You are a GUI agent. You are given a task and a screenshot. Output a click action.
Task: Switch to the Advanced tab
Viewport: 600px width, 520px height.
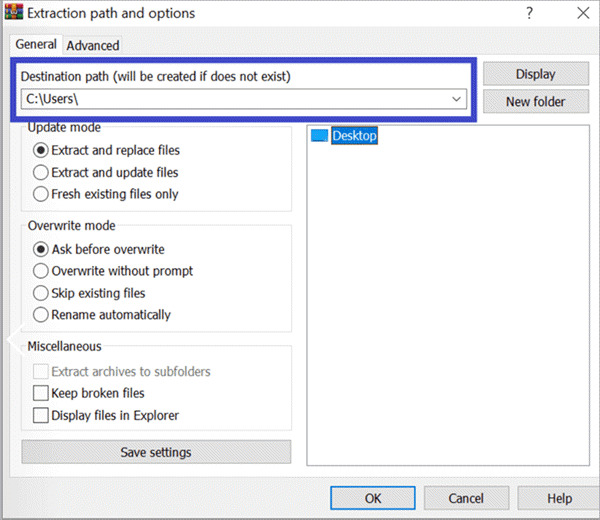pyautogui.click(x=93, y=45)
